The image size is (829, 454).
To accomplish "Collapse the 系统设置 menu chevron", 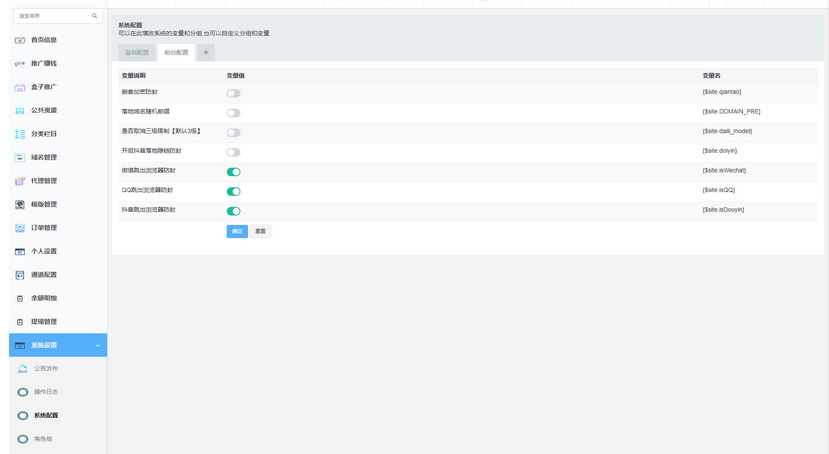I will click(x=97, y=345).
